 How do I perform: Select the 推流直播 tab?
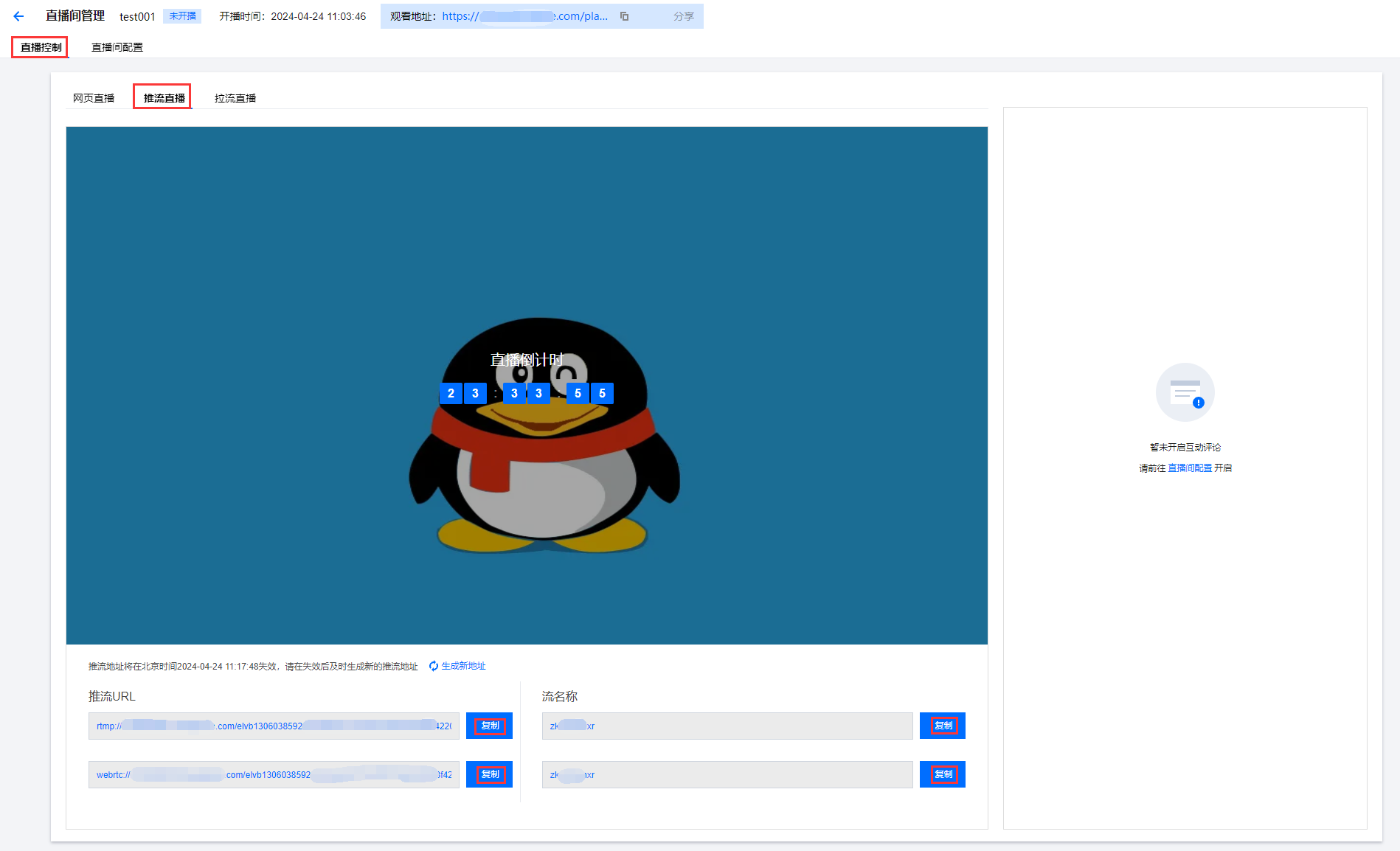tap(164, 97)
